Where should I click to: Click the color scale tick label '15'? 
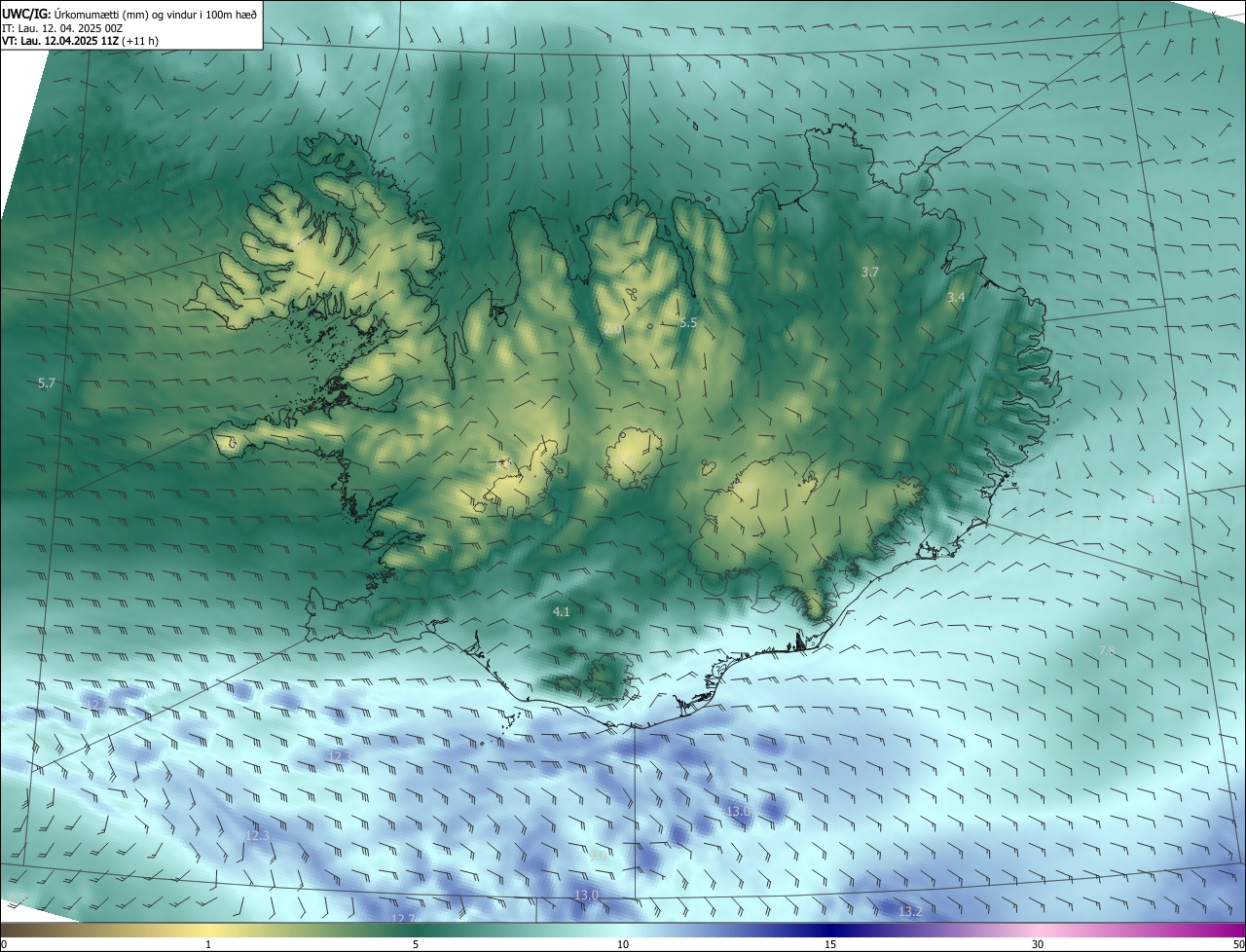click(830, 944)
